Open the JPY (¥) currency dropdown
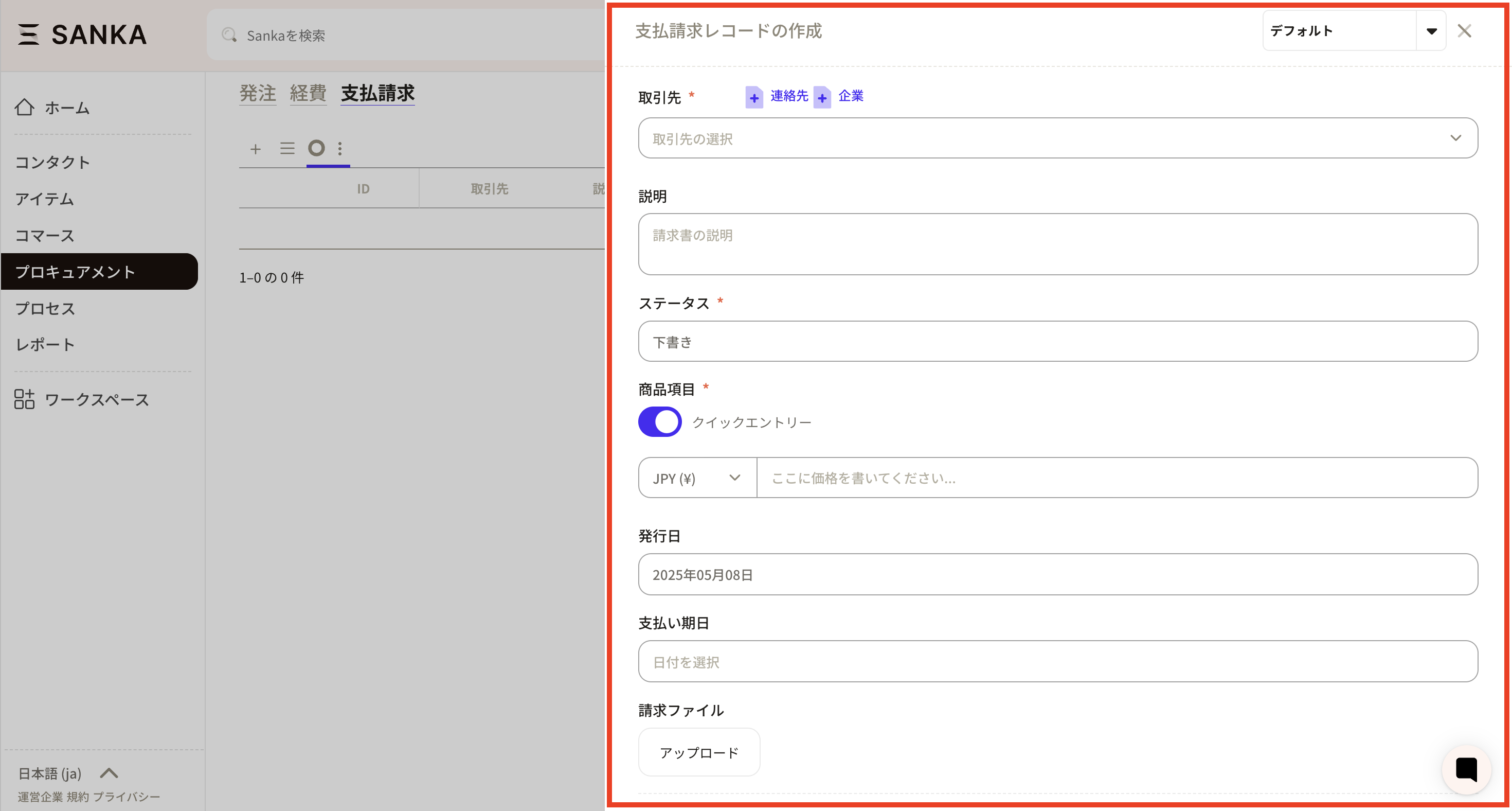 pos(697,478)
